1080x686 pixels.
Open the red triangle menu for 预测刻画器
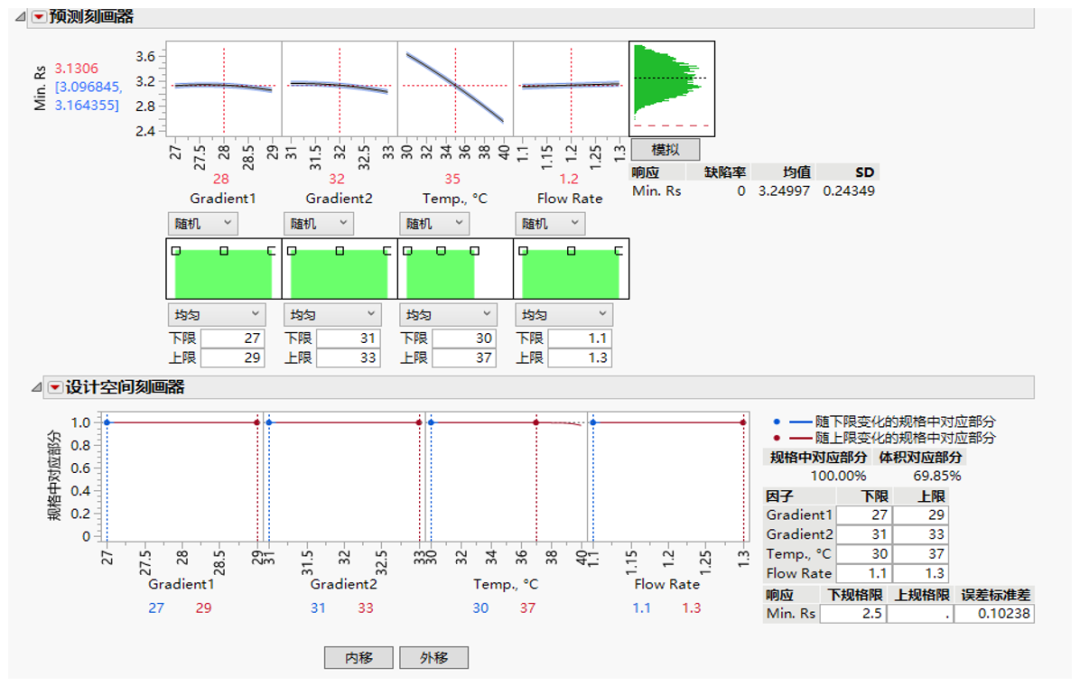click(39, 17)
